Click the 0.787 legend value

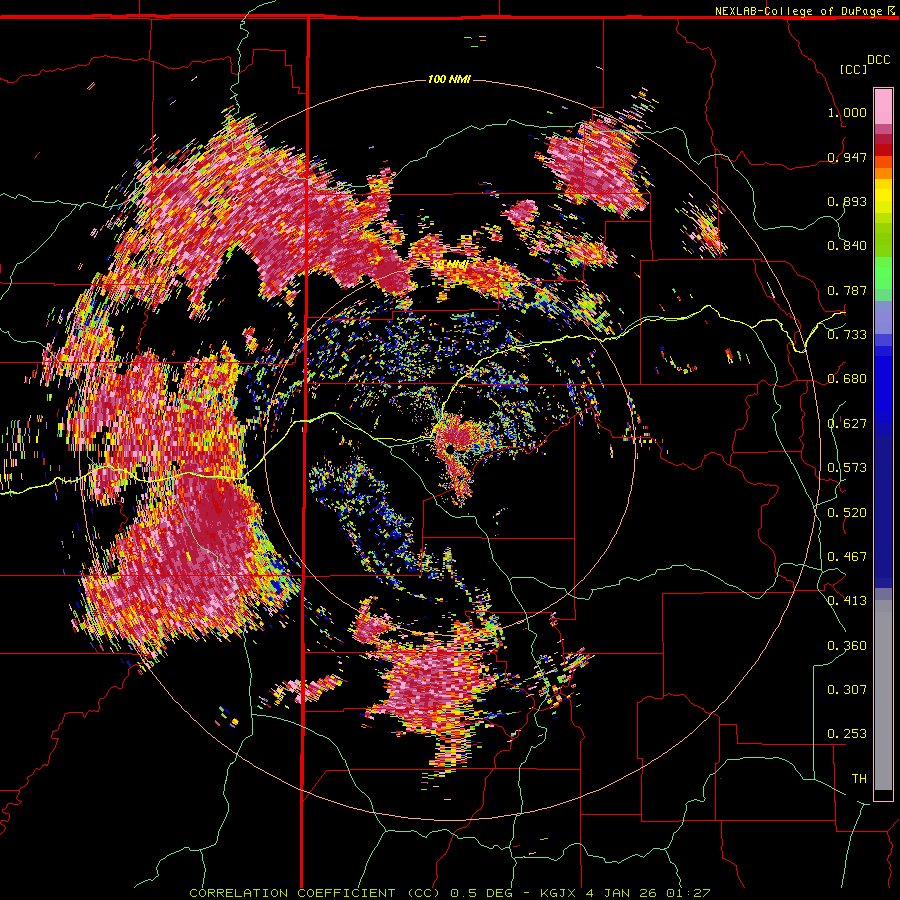847,290
